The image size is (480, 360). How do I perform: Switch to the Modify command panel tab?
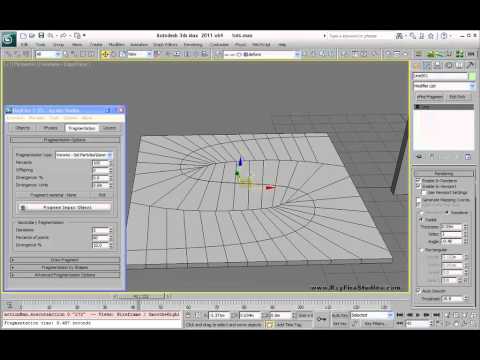pyautogui.click(x=427, y=66)
